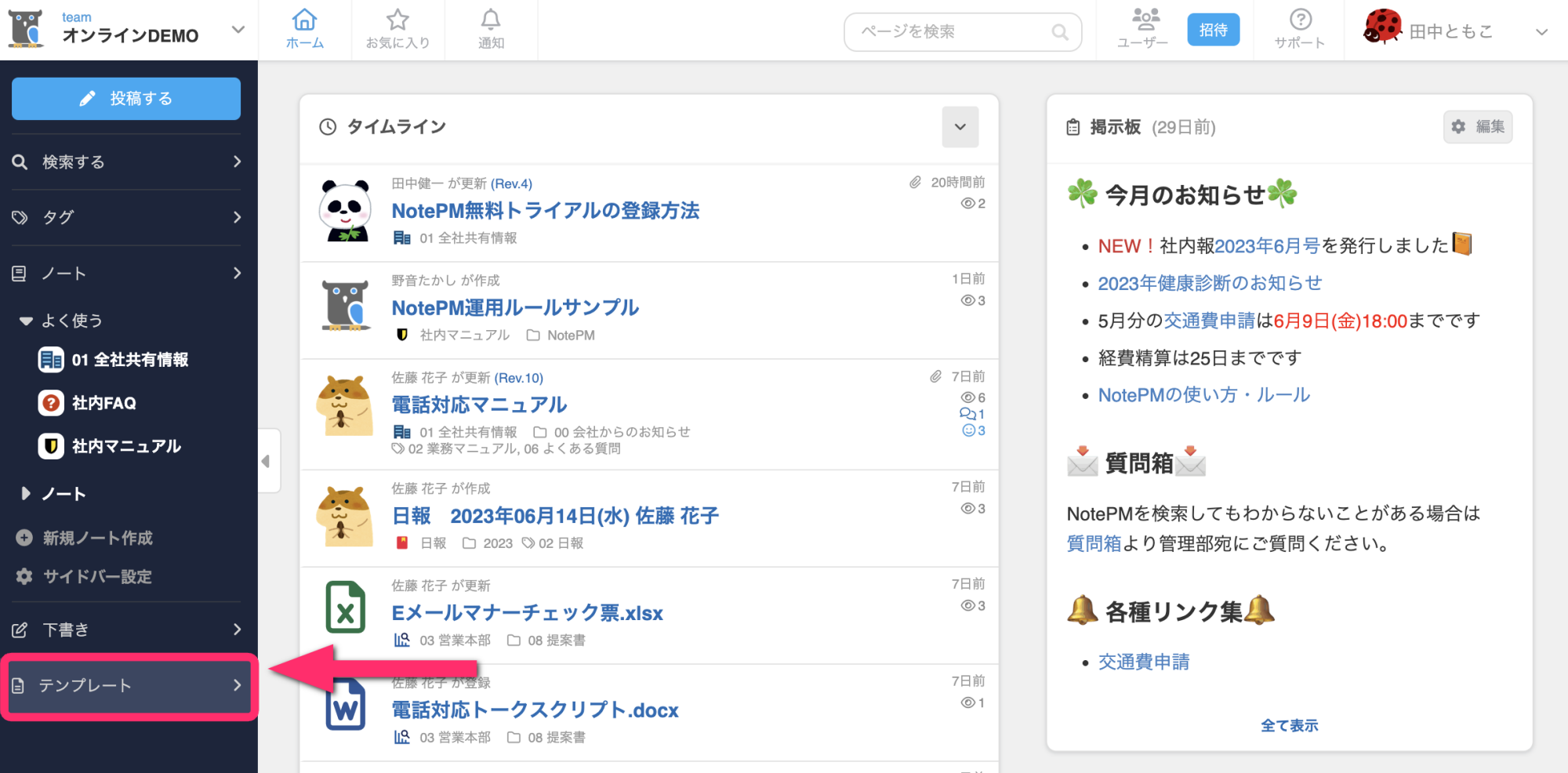Click the Excel file icon in timeline
The width and height of the screenshot is (1568, 773).
345,607
